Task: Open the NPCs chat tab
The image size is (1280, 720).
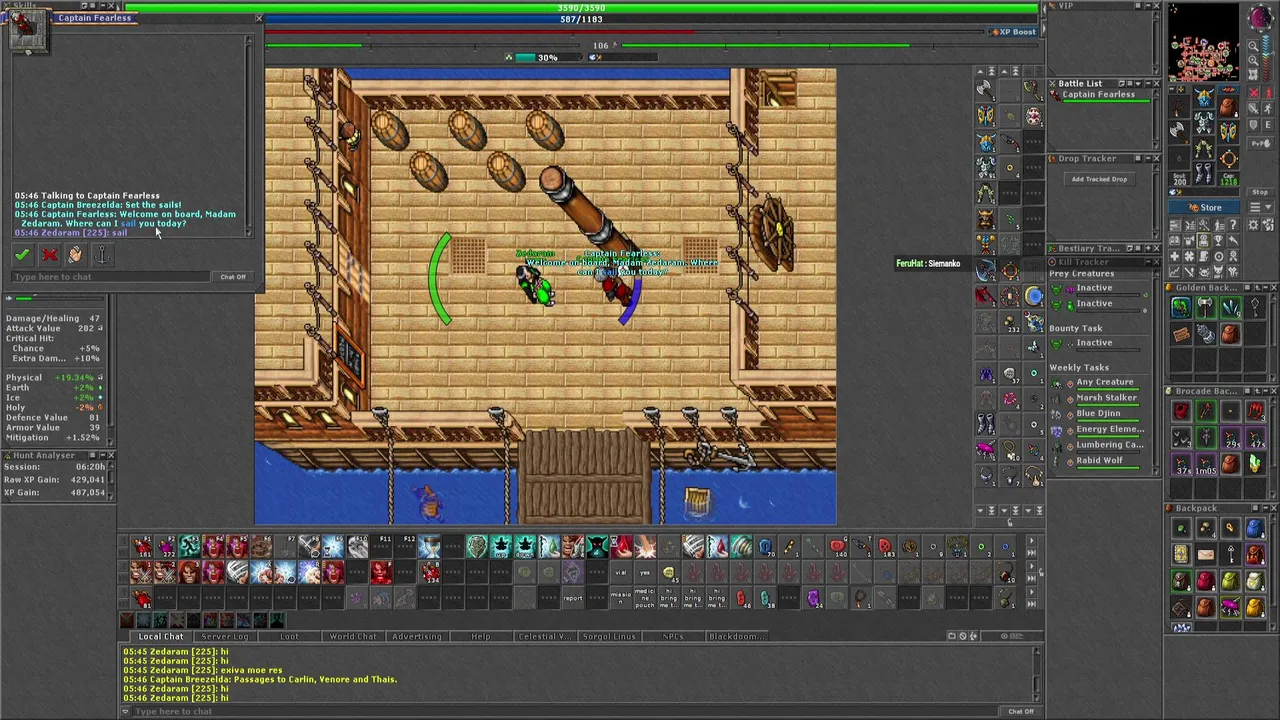Action: 673,636
